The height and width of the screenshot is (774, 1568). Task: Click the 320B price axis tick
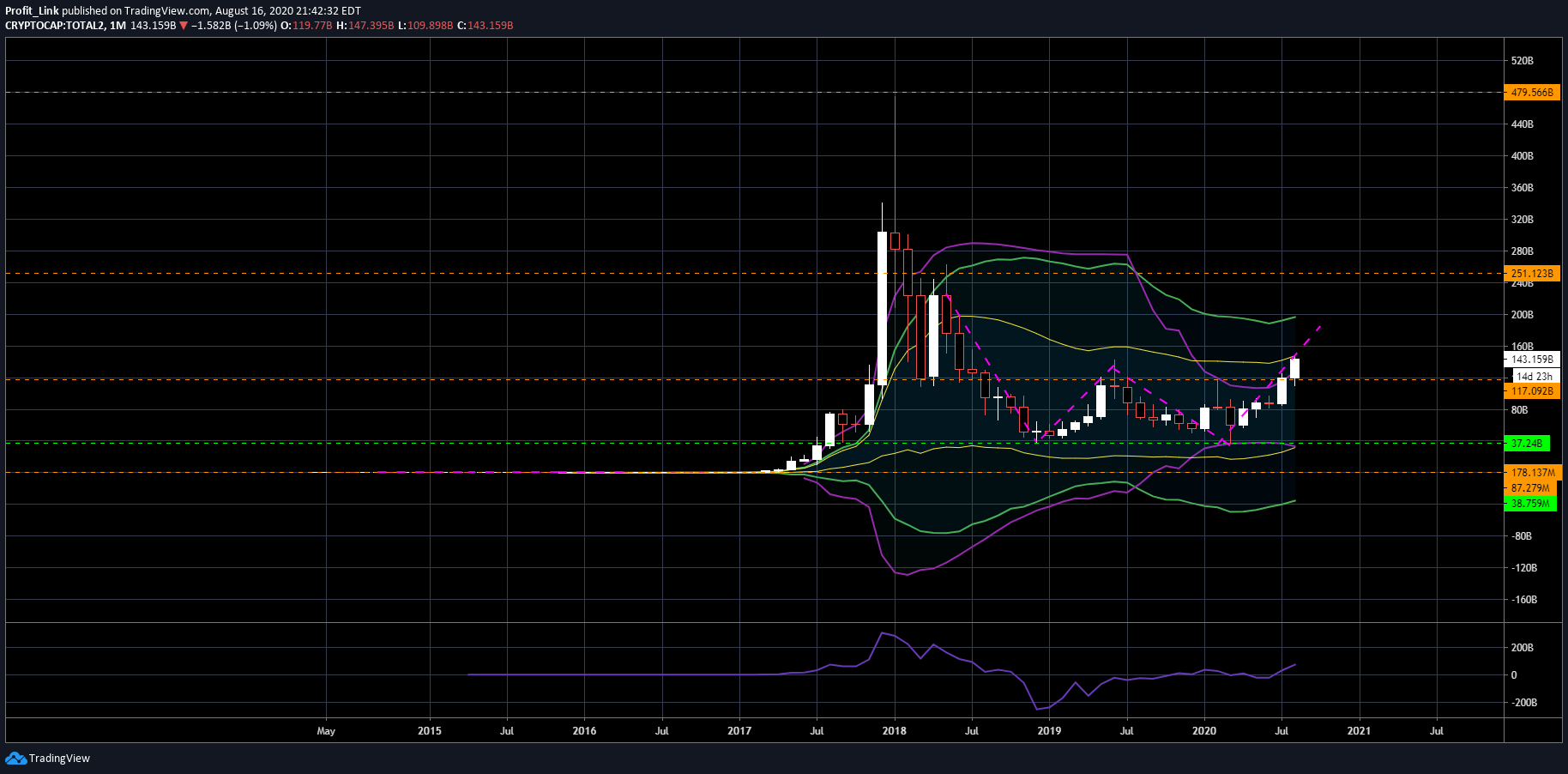point(1523,220)
